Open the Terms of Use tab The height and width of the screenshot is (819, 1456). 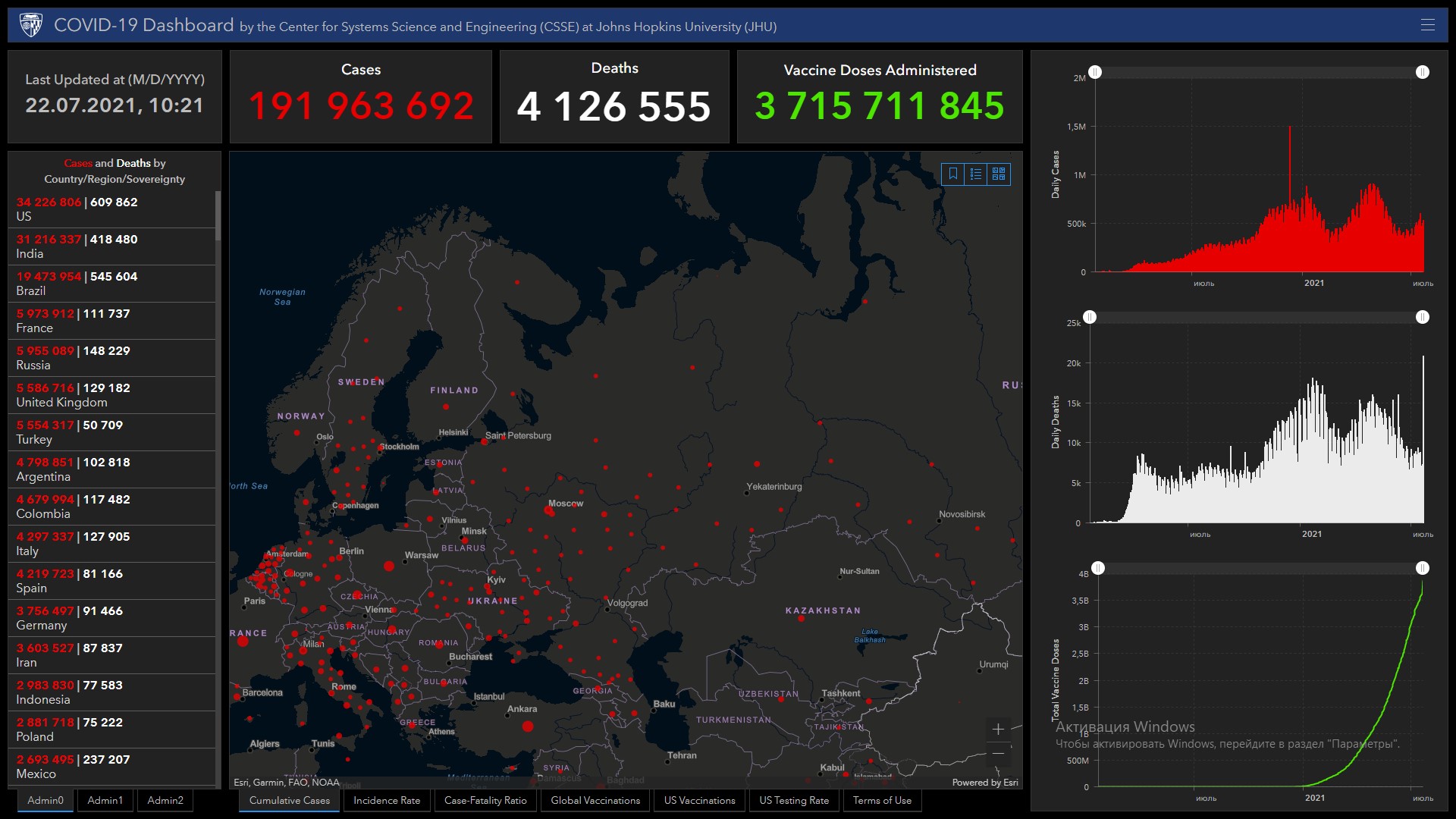coord(882,800)
